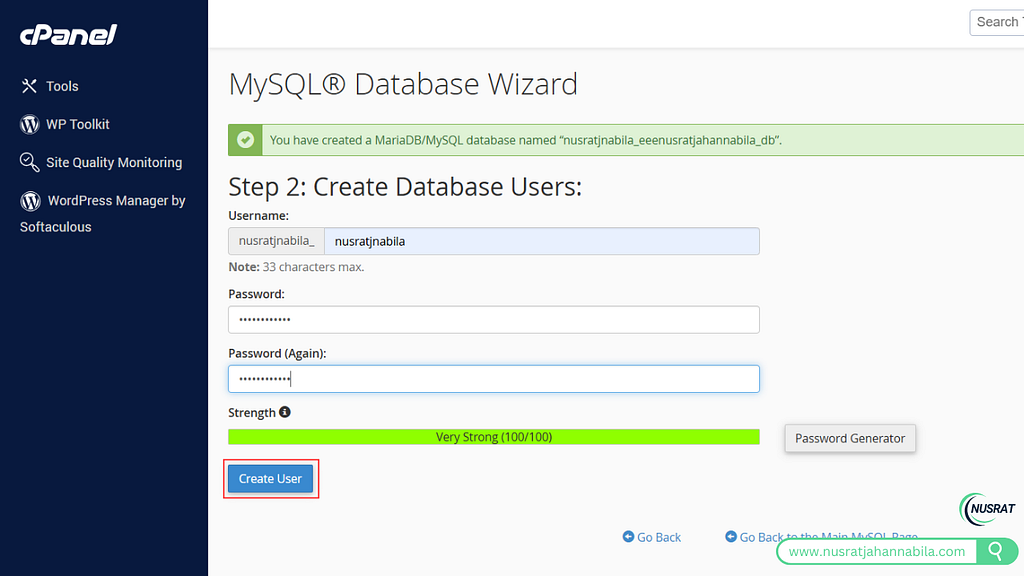1024x576 pixels.
Task: Click the Create User button
Action: (x=270, y=479)
